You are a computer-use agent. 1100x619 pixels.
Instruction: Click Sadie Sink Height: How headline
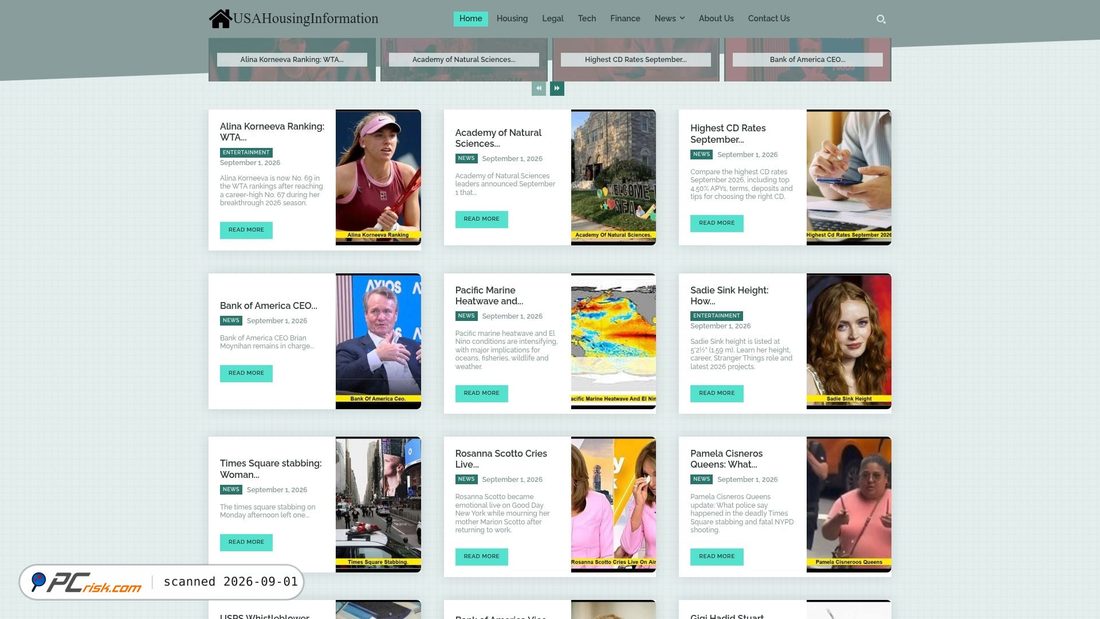tap(730, 295)
